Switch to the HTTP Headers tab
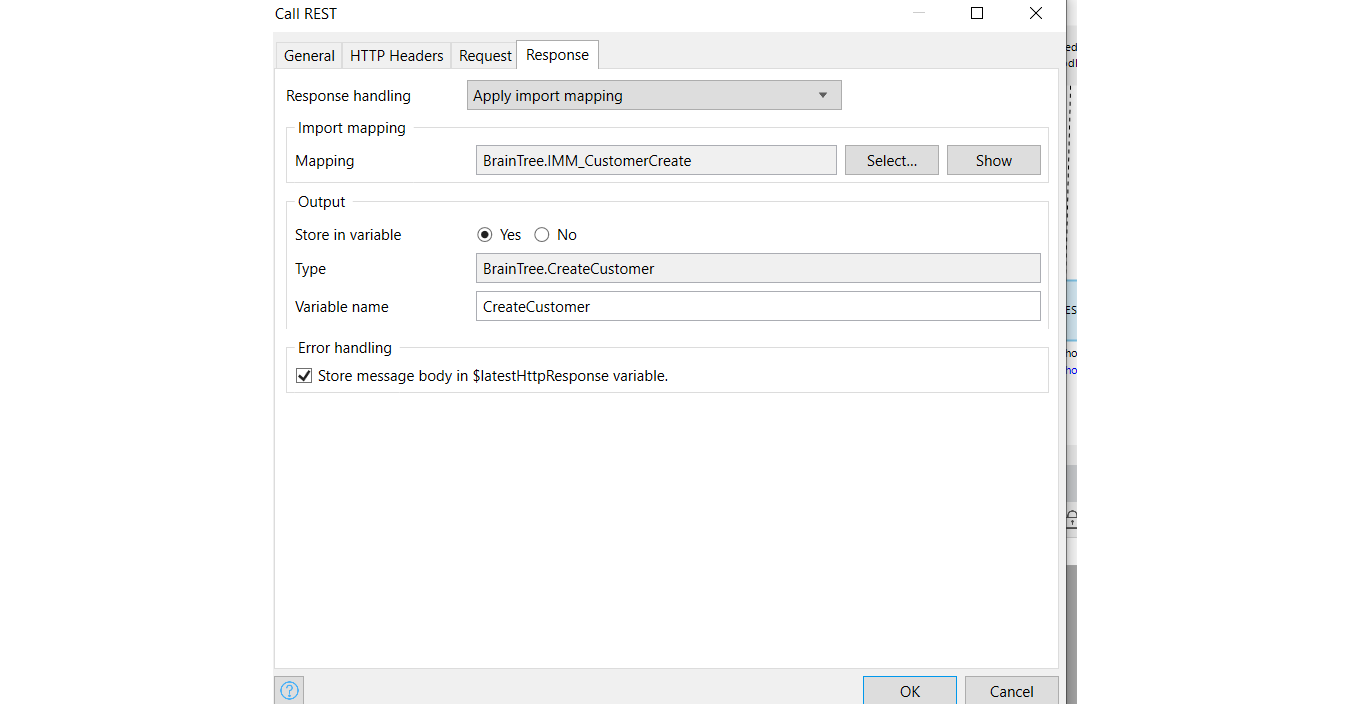 [396, 55]
